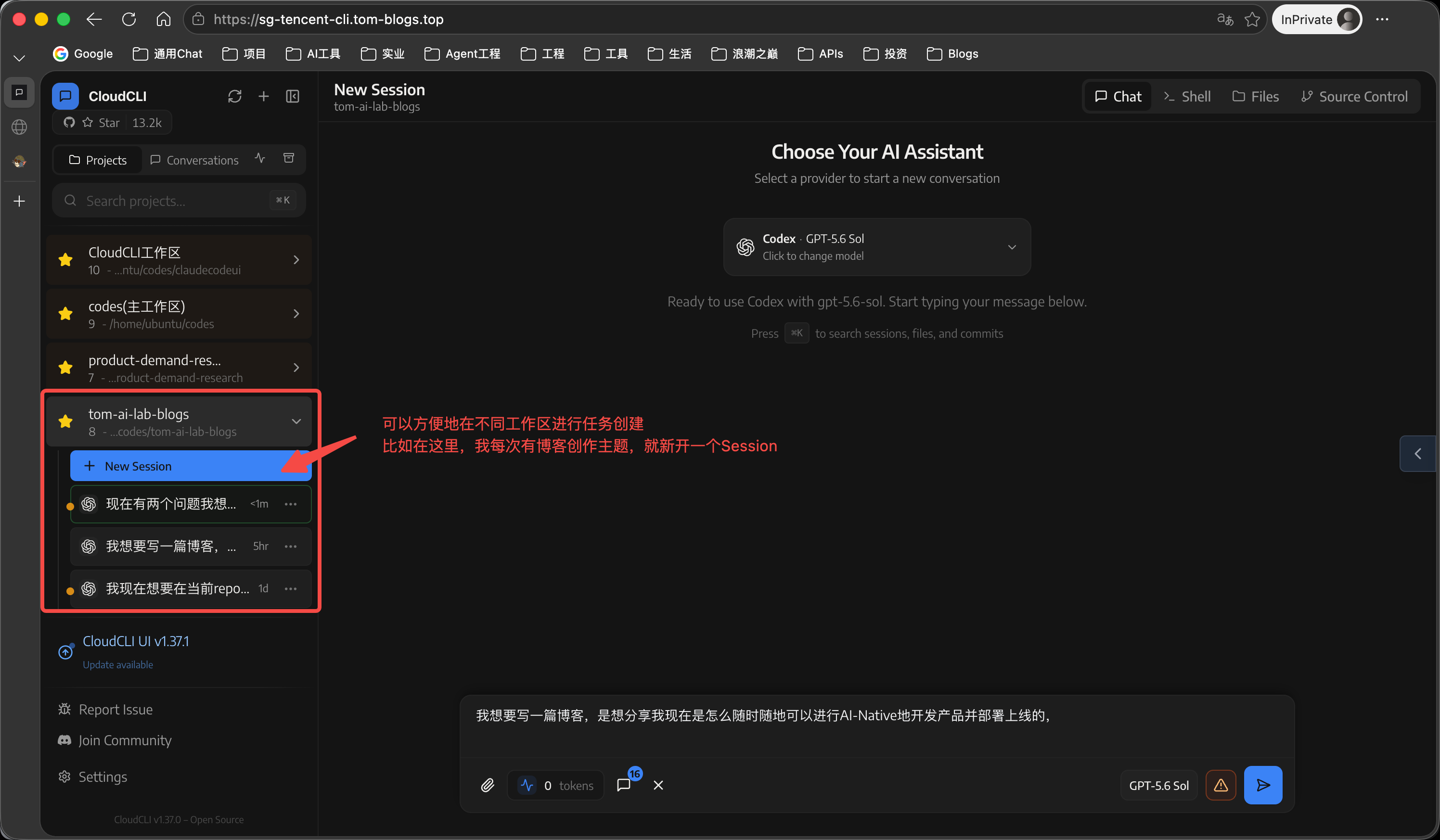Screen dimensions: 1440x840
Task: Open the Agent工程 bookmarks folder
Action: click(x=463, y=54)
